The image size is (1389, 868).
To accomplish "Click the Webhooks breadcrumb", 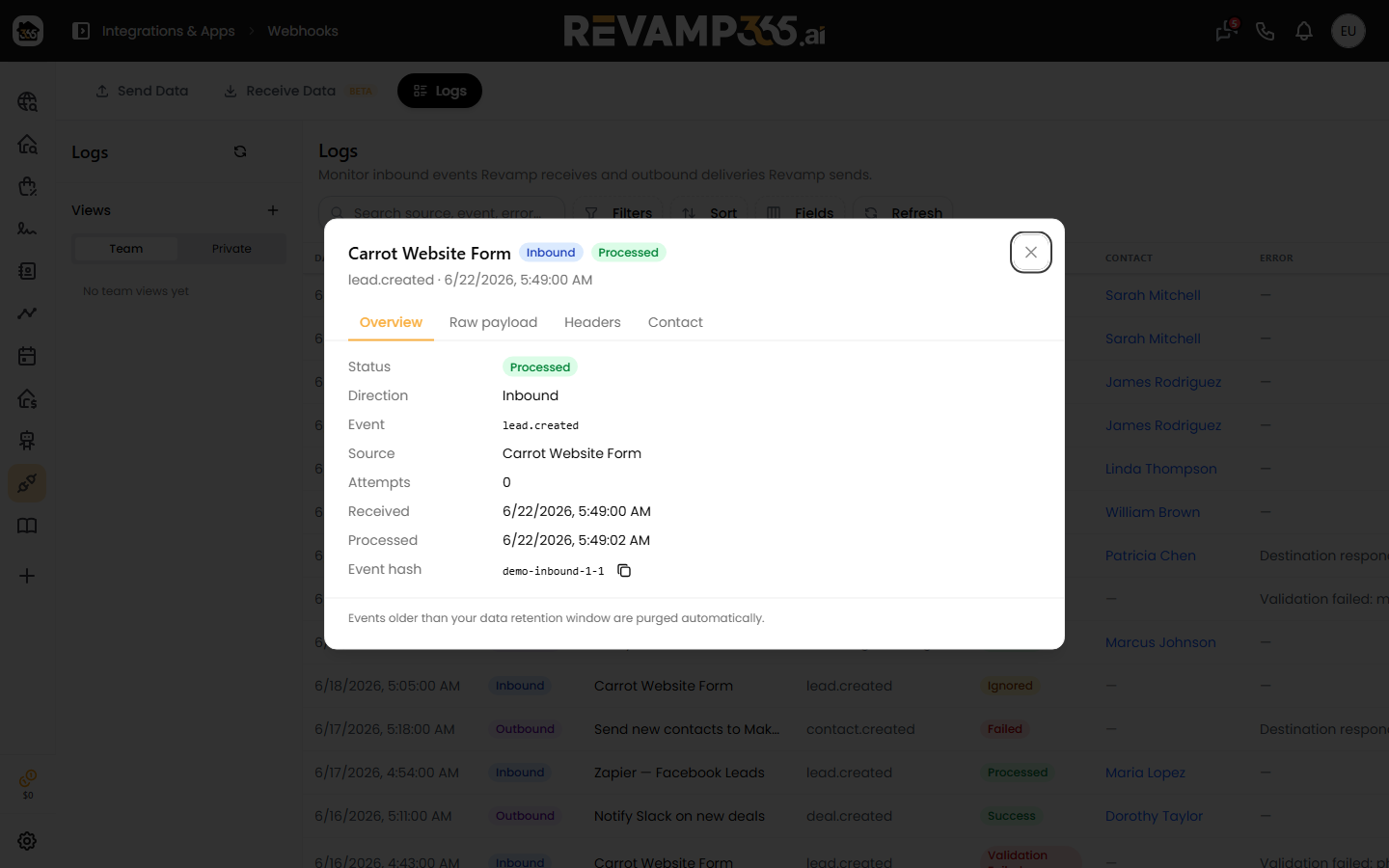I will pos(303,31).
